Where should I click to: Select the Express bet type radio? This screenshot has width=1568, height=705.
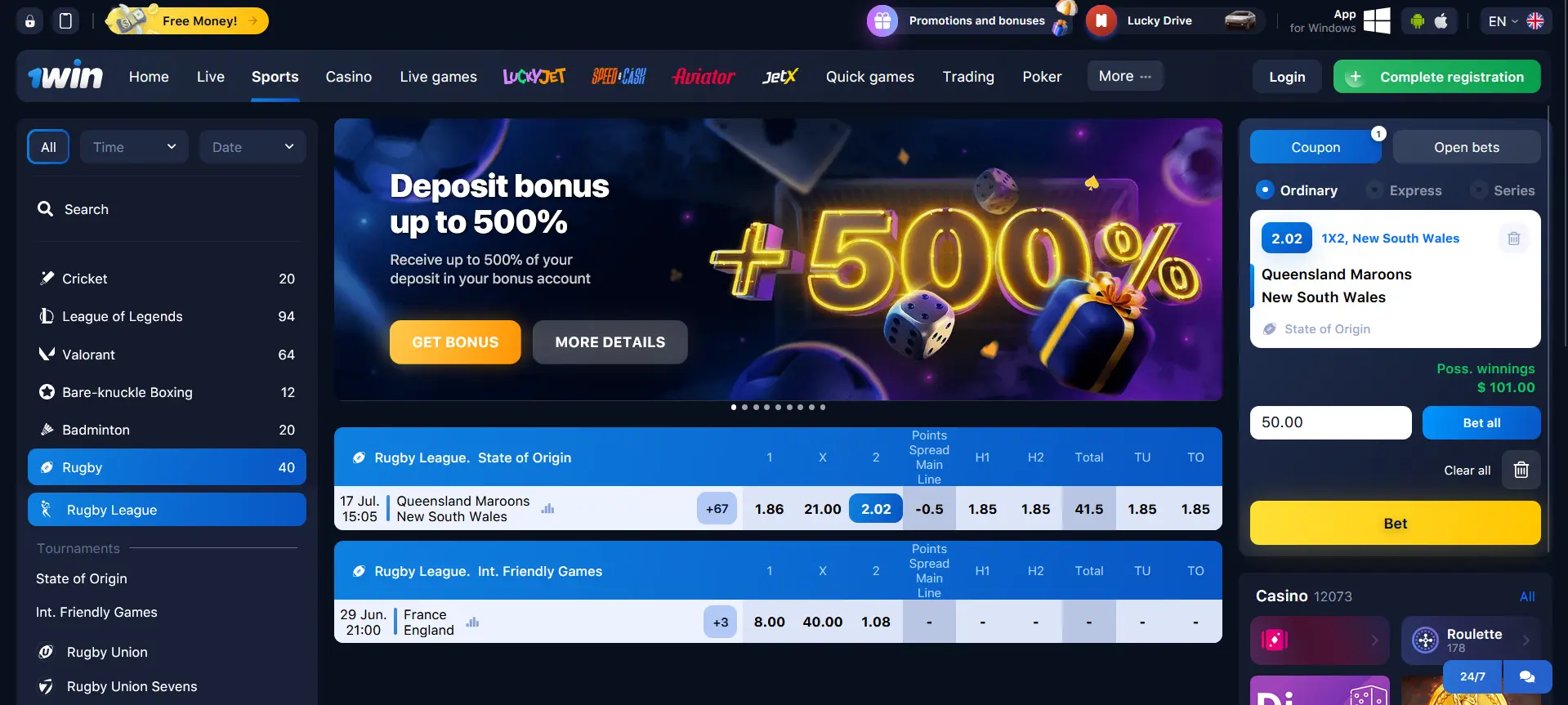pos(1374,190)
